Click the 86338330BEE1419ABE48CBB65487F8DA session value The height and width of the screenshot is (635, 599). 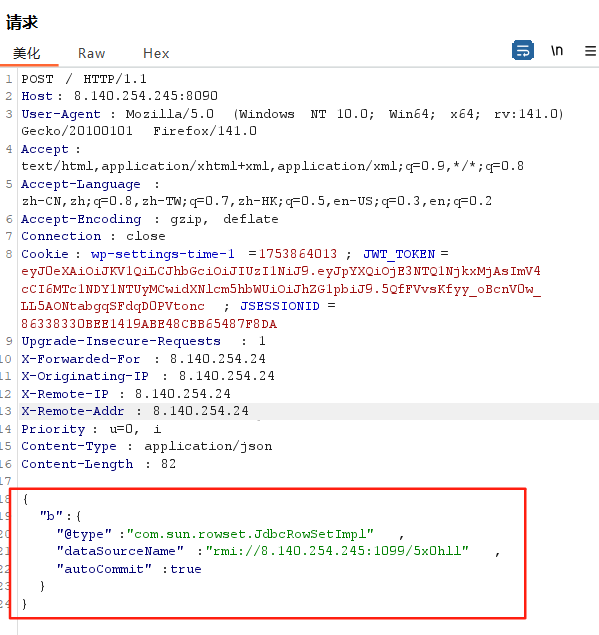click(x=149, y=324)
